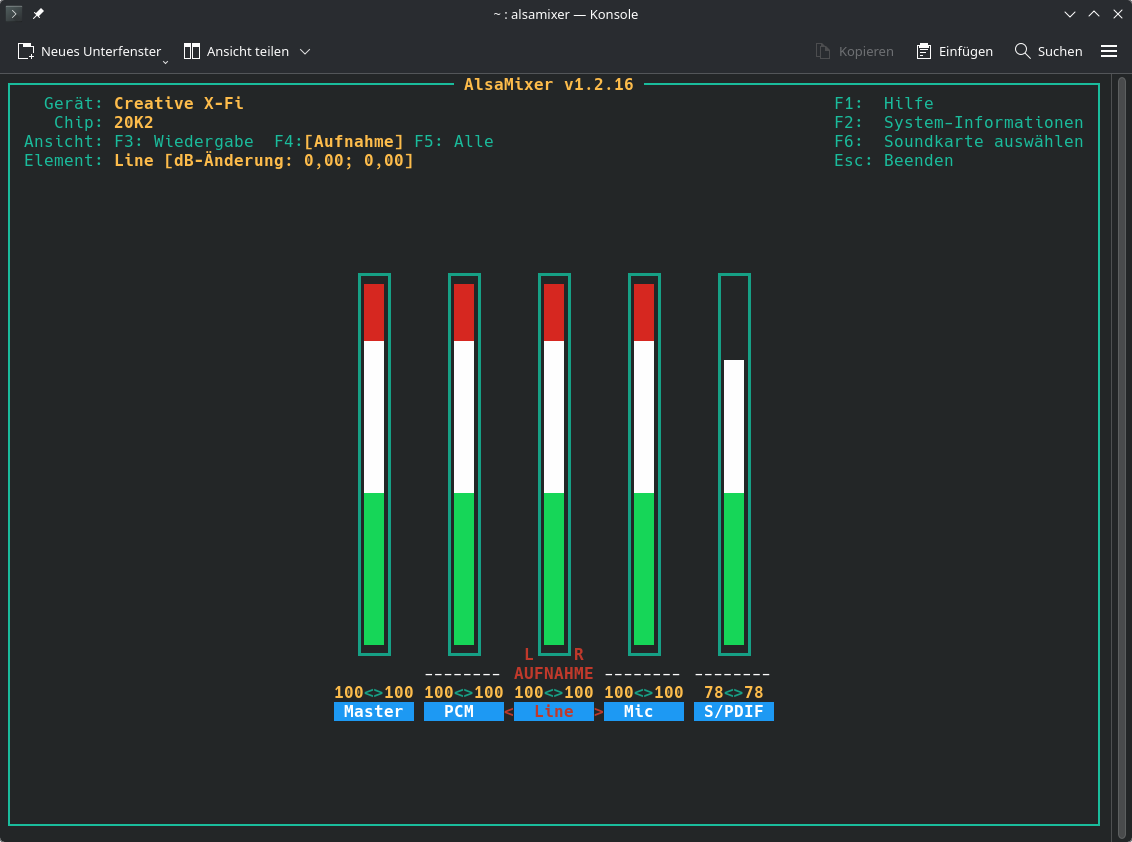Viewport: 1132px width, 842px height.
Task: Expand the Ansicht teilen dropdown chevron
Action: (x=305, y=51)
